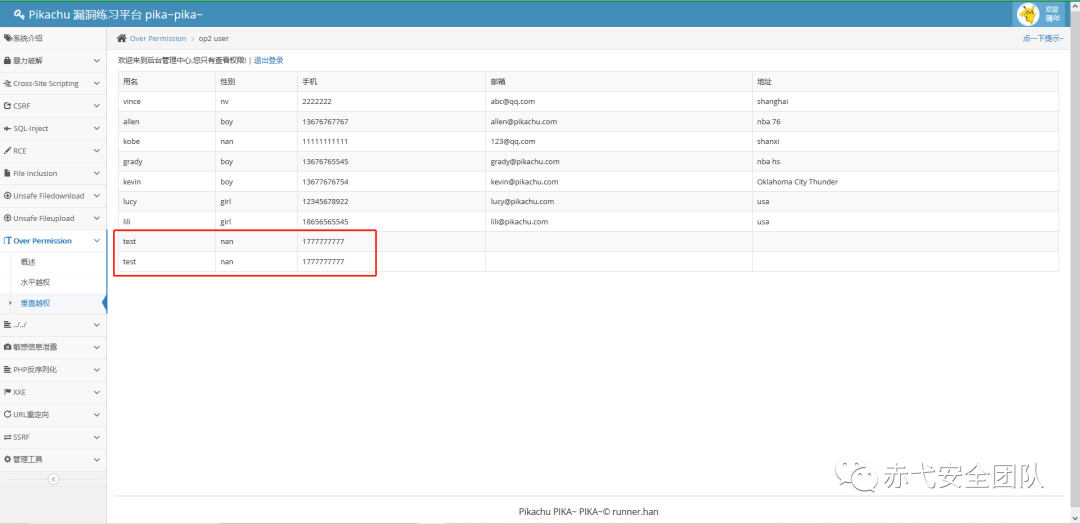This screenshot has width=1080, height=524.
Task: Click the op2 user breadcrumb text
Action: [x=214, y=39]
